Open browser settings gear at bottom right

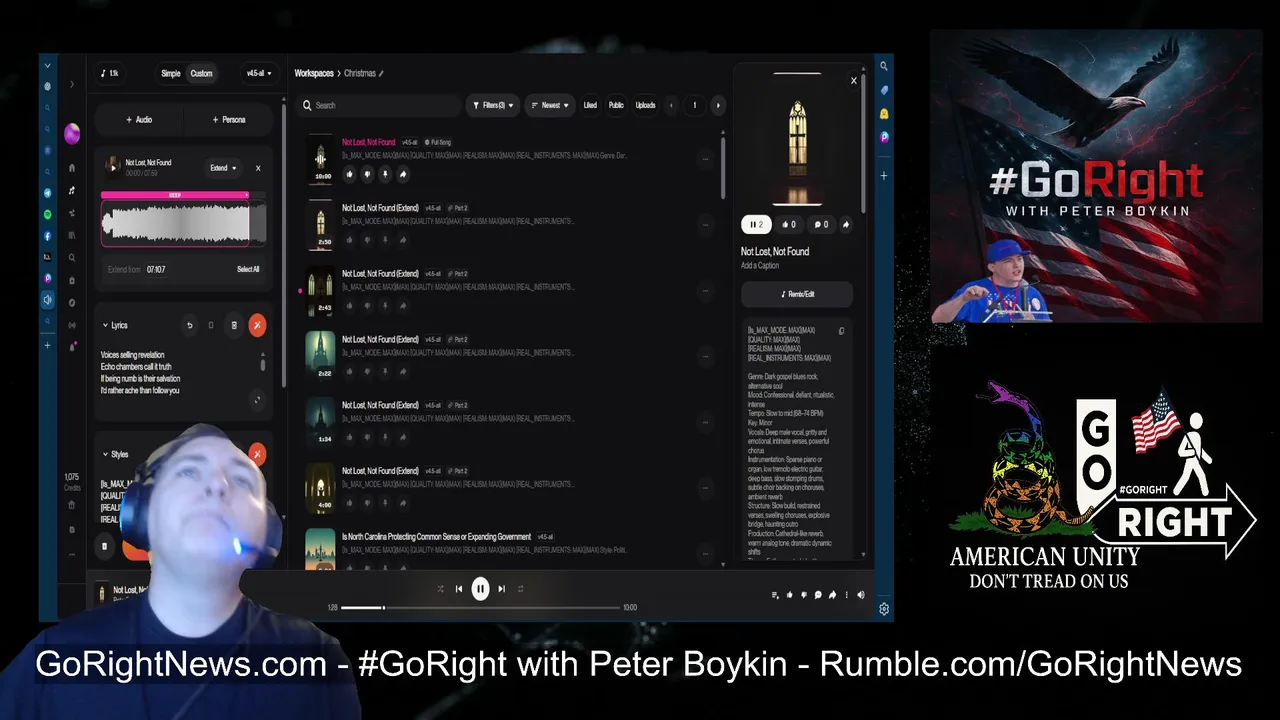[x=884, y=609]
